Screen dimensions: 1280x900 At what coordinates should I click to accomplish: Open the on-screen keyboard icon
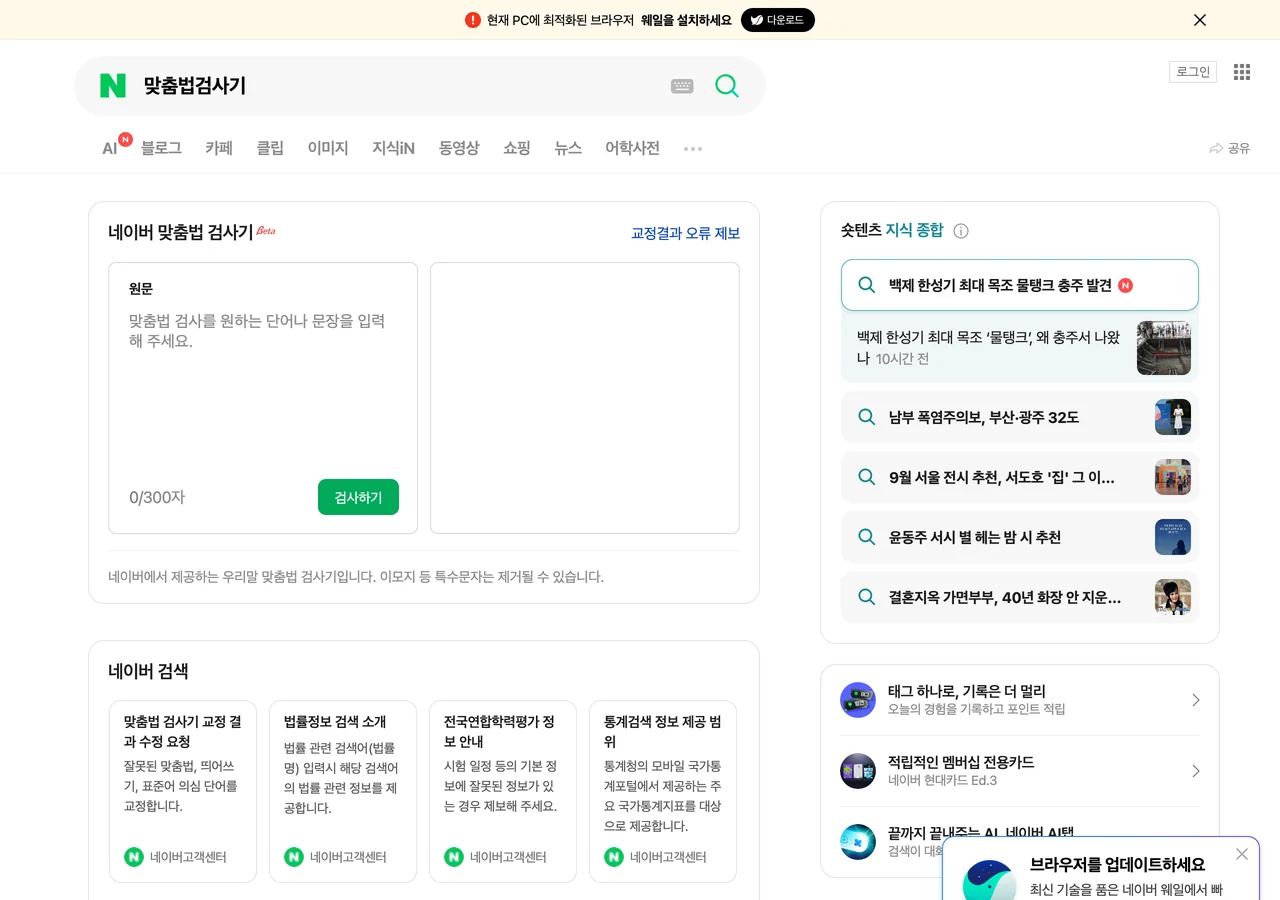click(x=682, y=86)
